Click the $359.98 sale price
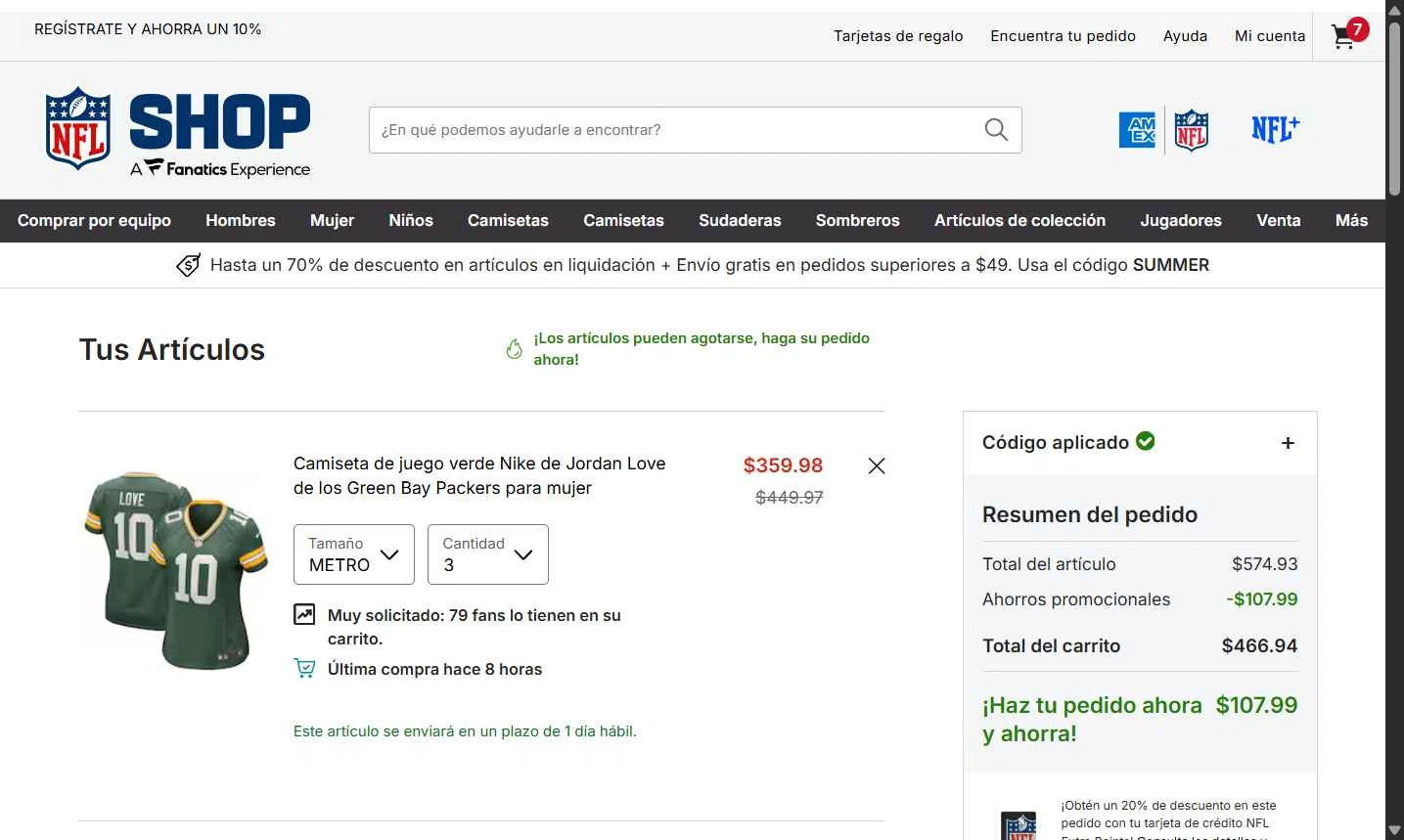The width and height of the screenshot is (1404, 840). click(783, 465)
